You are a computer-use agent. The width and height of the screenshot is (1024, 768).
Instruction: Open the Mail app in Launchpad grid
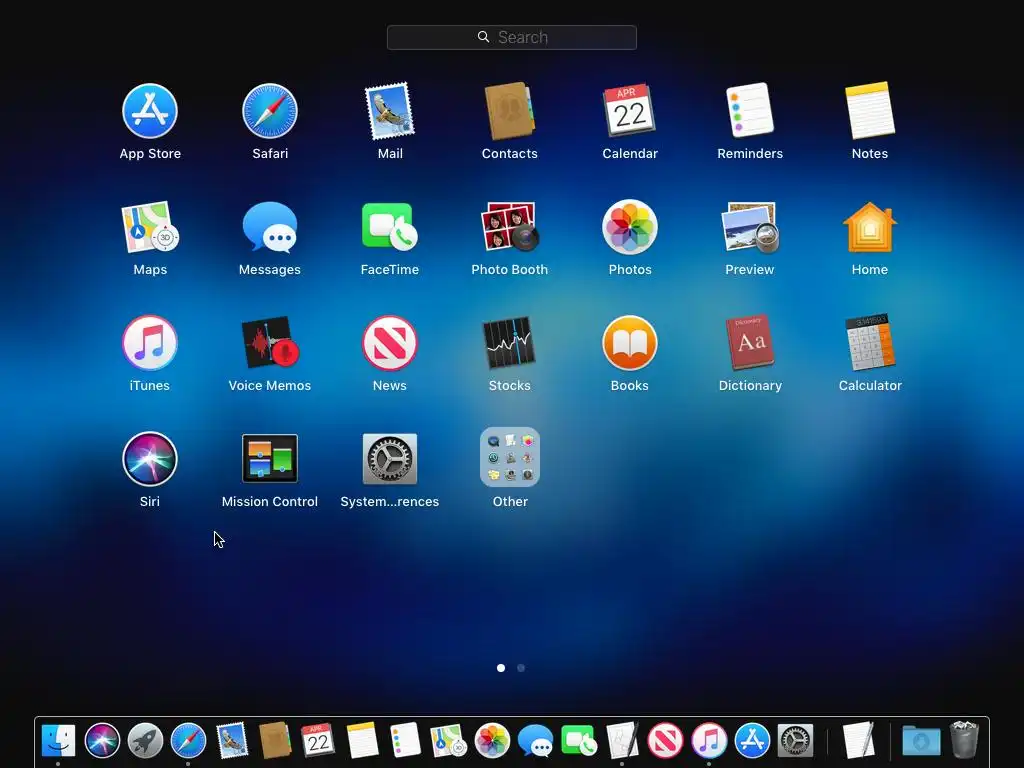[x=390, y=111]
